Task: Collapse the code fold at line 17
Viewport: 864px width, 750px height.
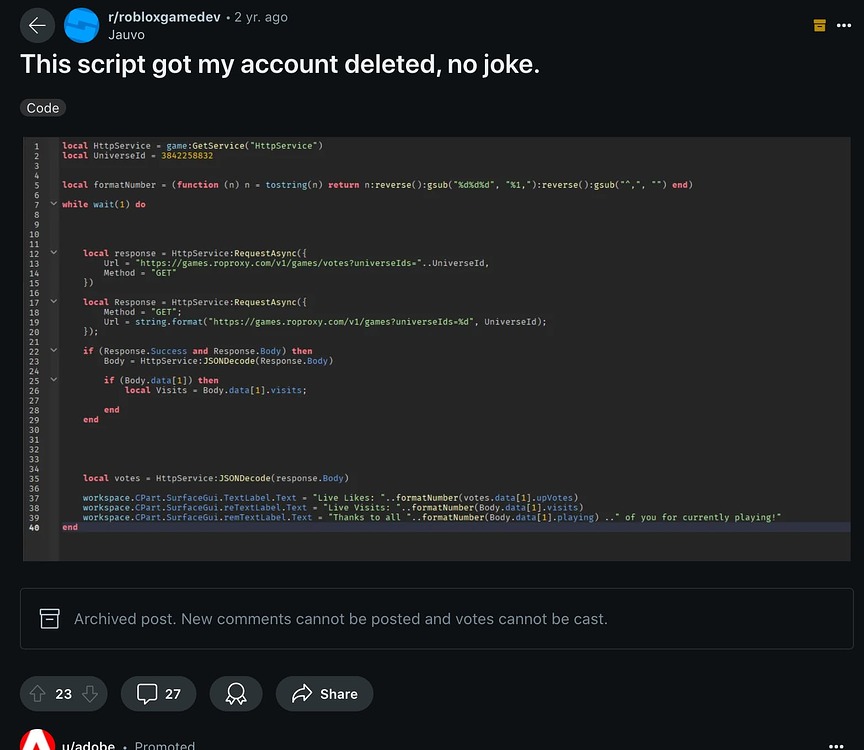Action: point(54,302)
